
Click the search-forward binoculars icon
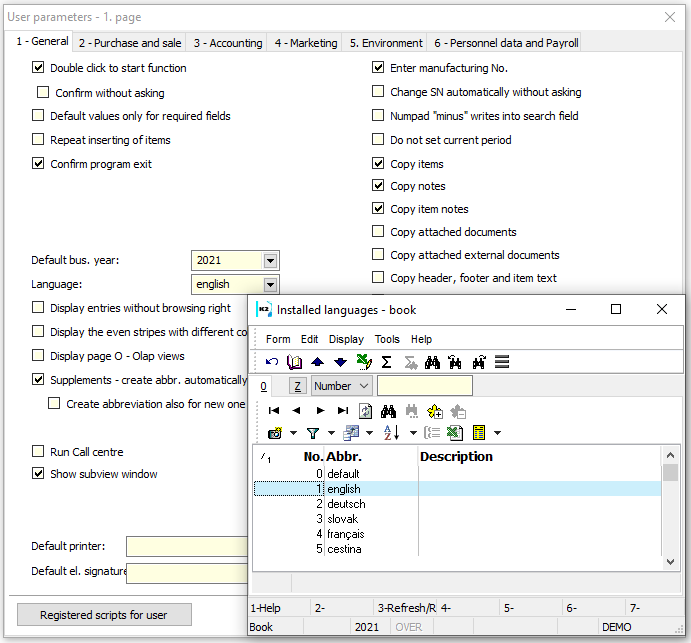tap(479, 362)
